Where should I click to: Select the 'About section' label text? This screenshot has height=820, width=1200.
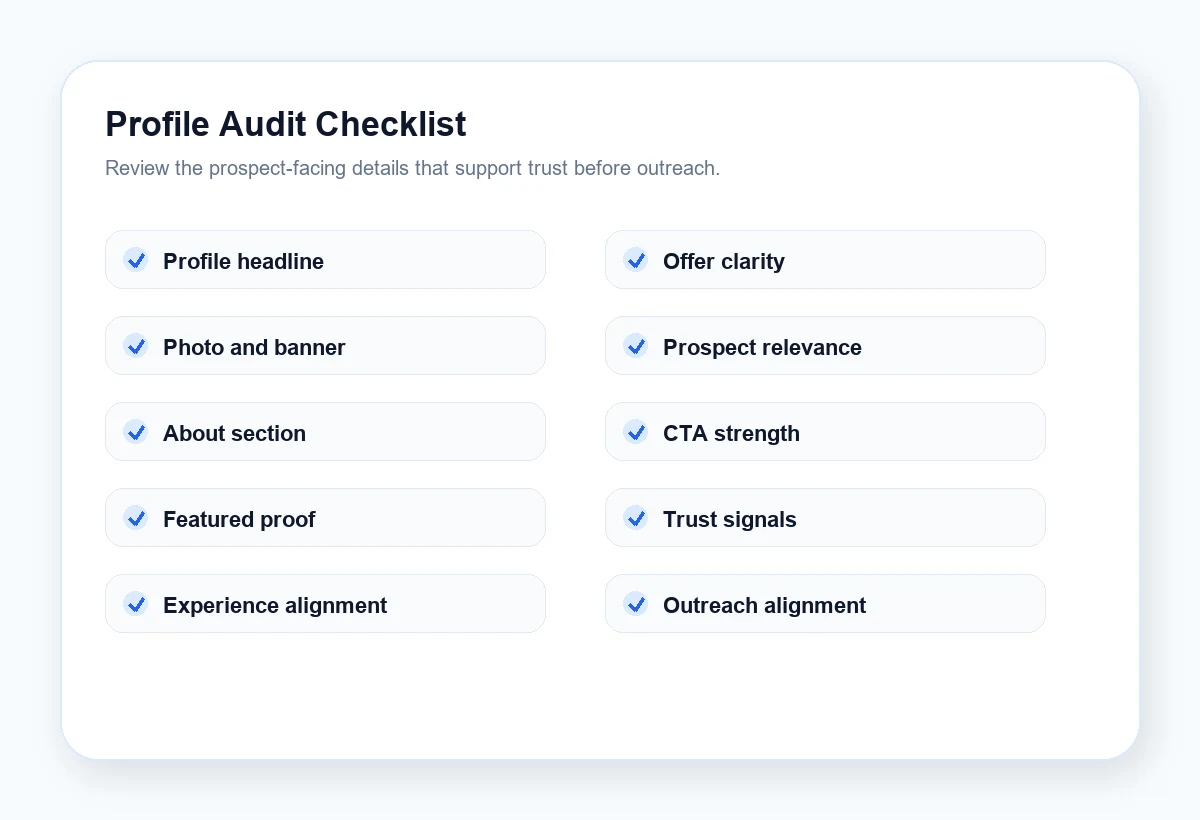pos(234,433)
